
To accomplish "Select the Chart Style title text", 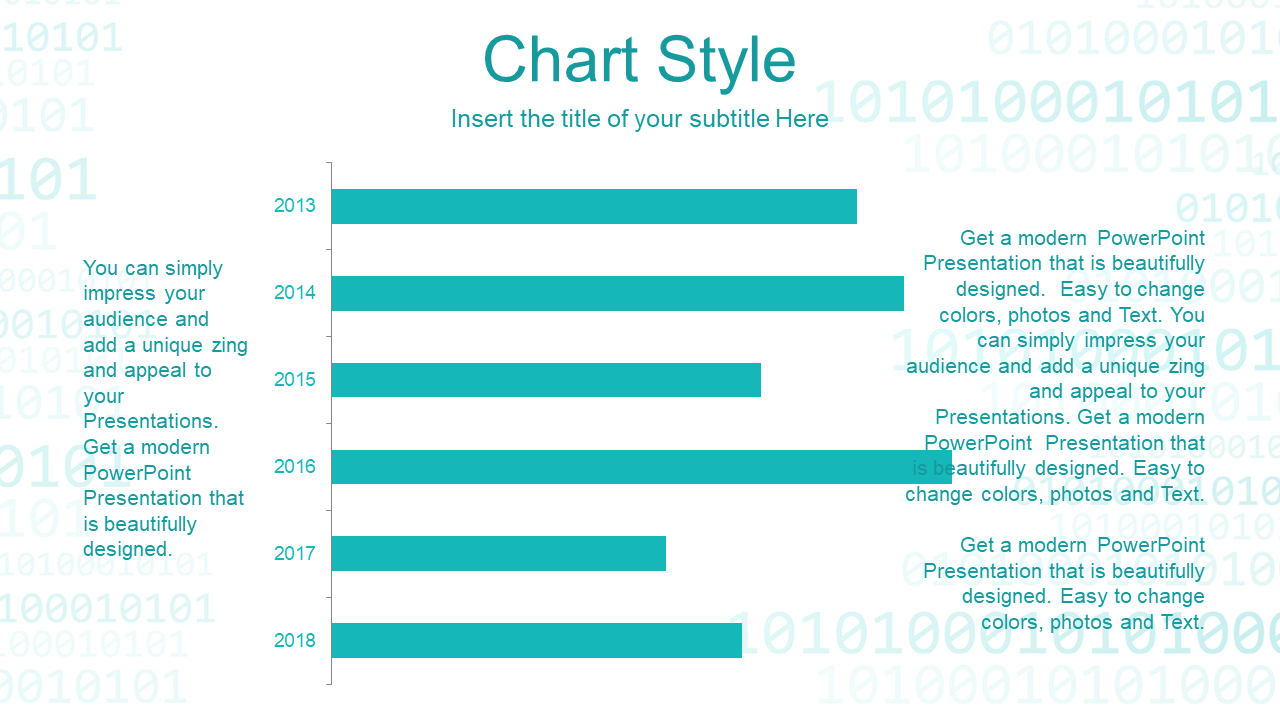I will [639, 60].
